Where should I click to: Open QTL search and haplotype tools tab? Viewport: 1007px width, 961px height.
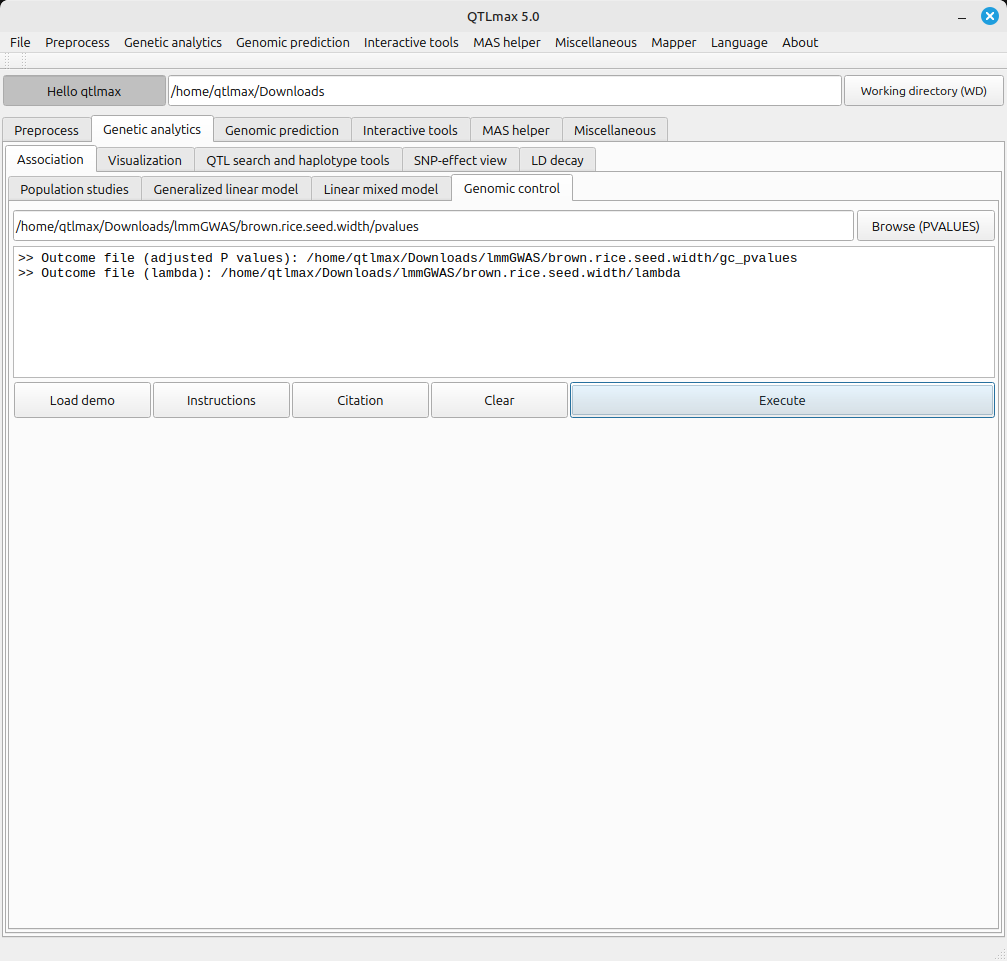pyautogui.click(x=297, y=160)
